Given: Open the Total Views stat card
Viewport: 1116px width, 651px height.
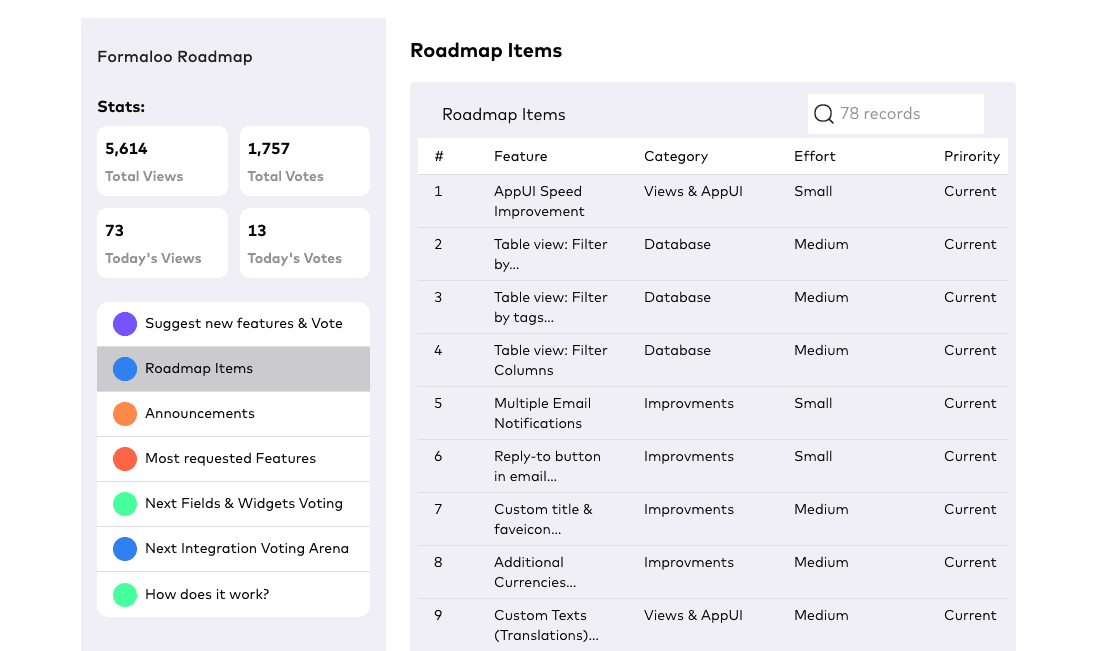Looking at the screenshot, I should click(x=162, y=161).
